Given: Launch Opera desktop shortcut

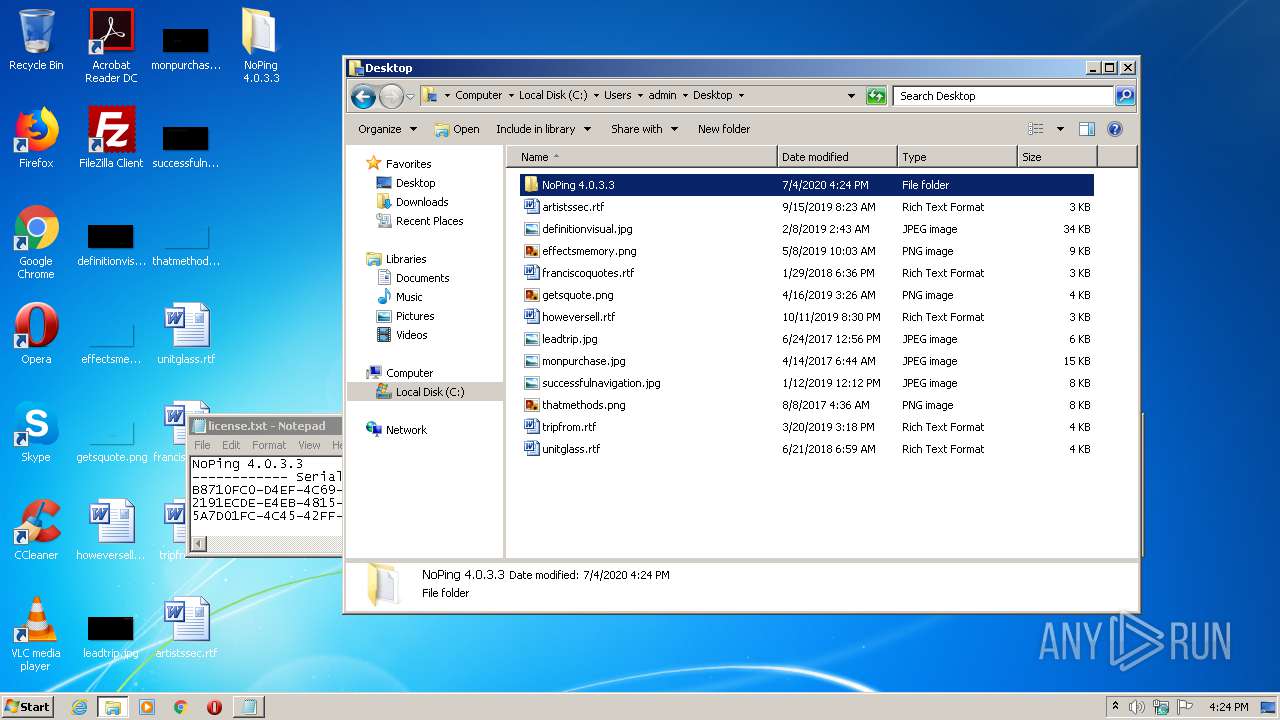Looking at the screenshot, I should click(36, 334).
